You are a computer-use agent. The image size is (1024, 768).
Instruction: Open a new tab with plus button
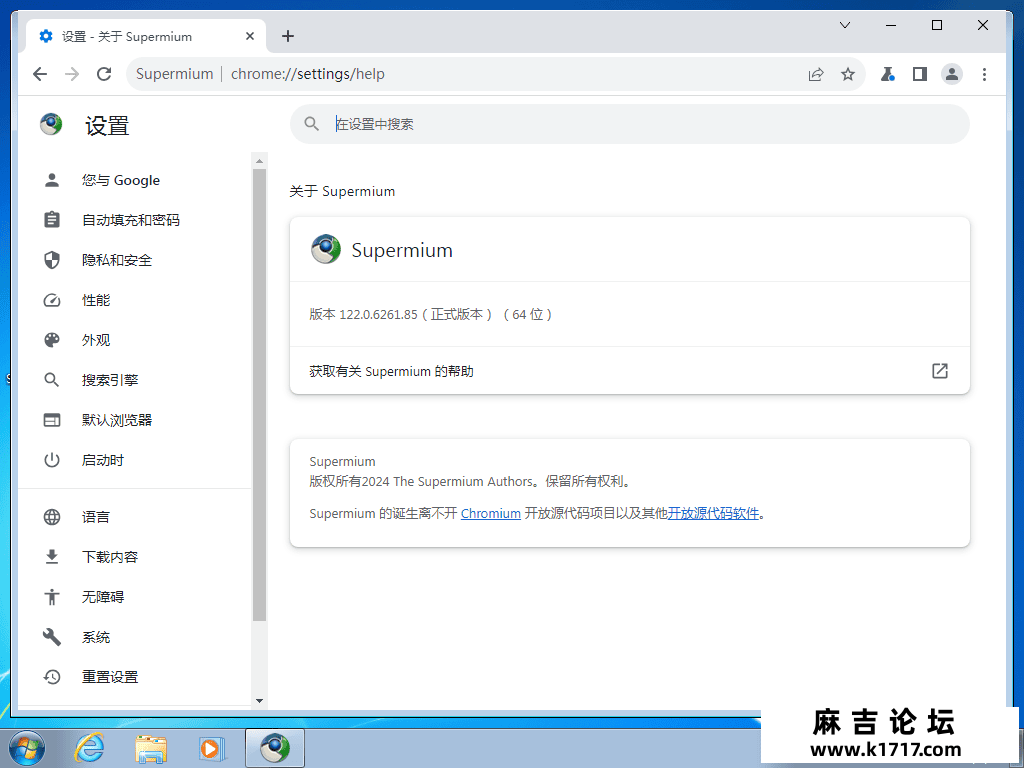(x=288, y=36)
